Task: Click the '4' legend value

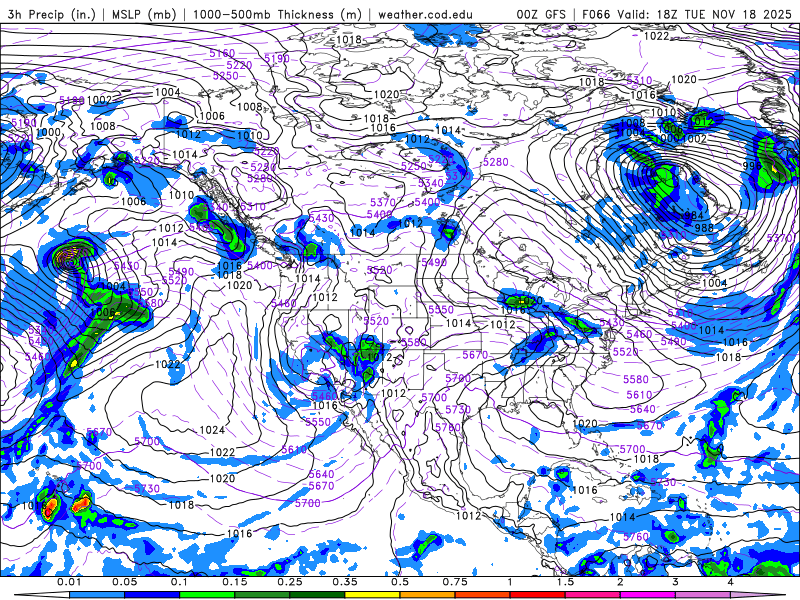Action: [x=731, y=582]
